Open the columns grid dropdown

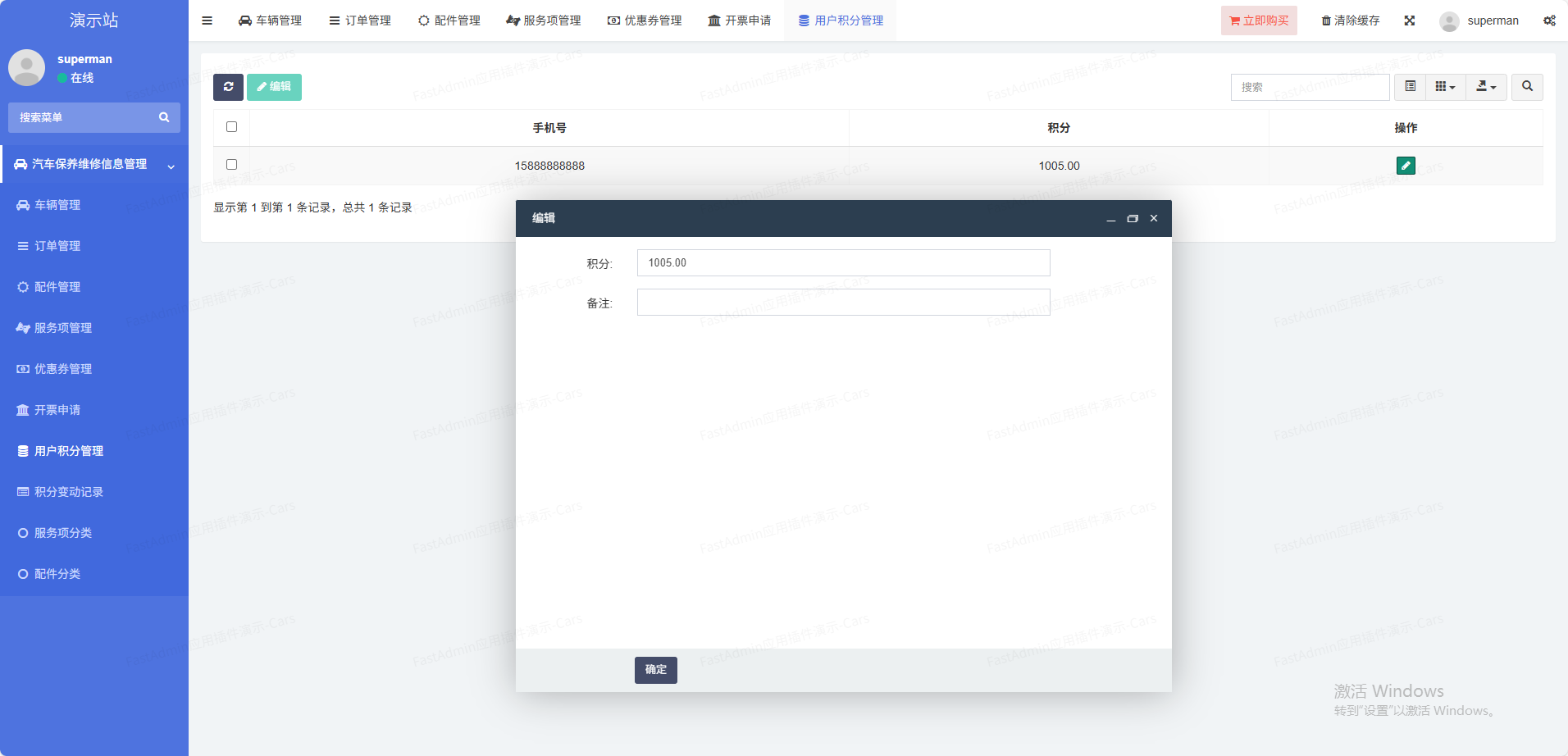1445,87
